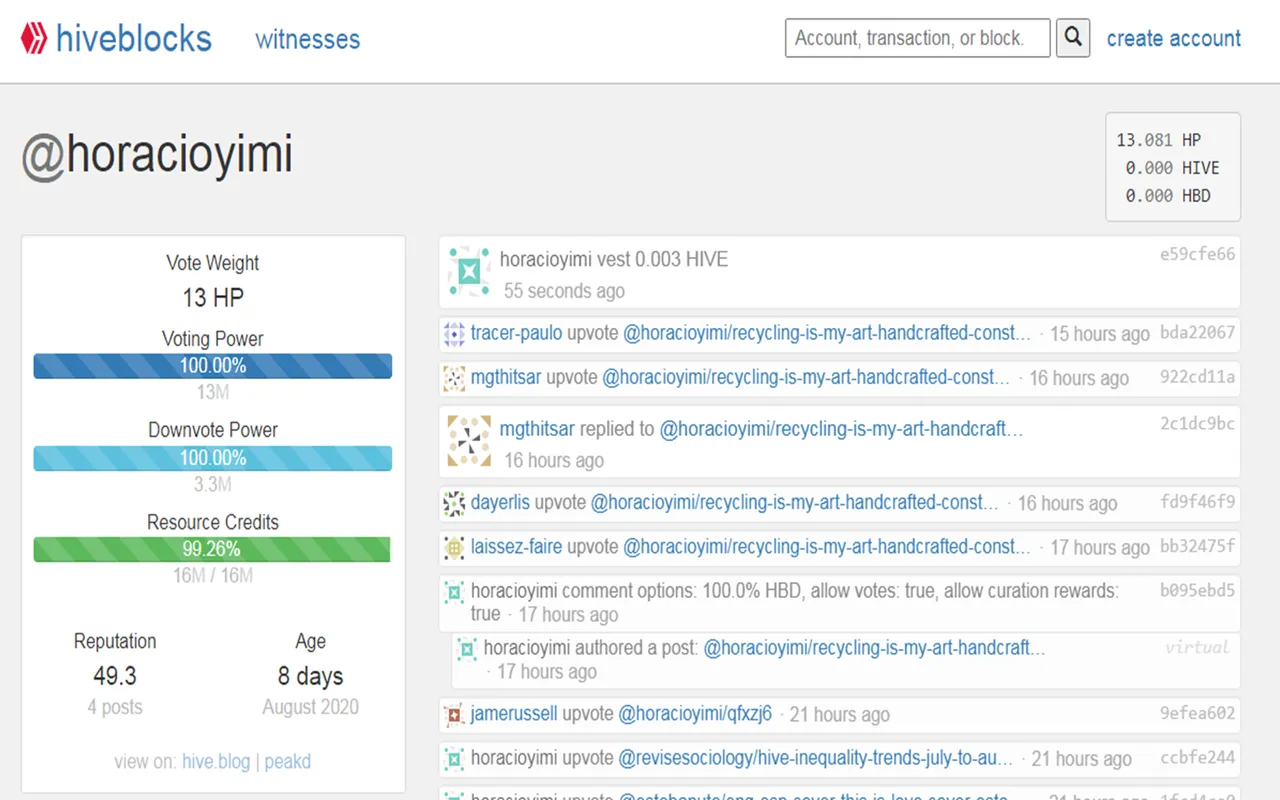Click the Voting Power progress bar

coord(213,366)
